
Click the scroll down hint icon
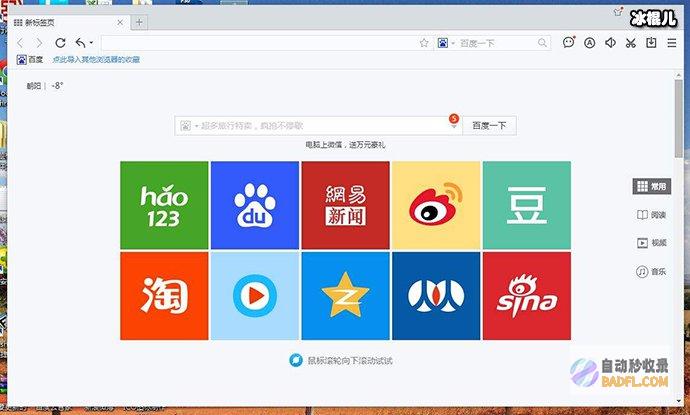coord(296,360)
